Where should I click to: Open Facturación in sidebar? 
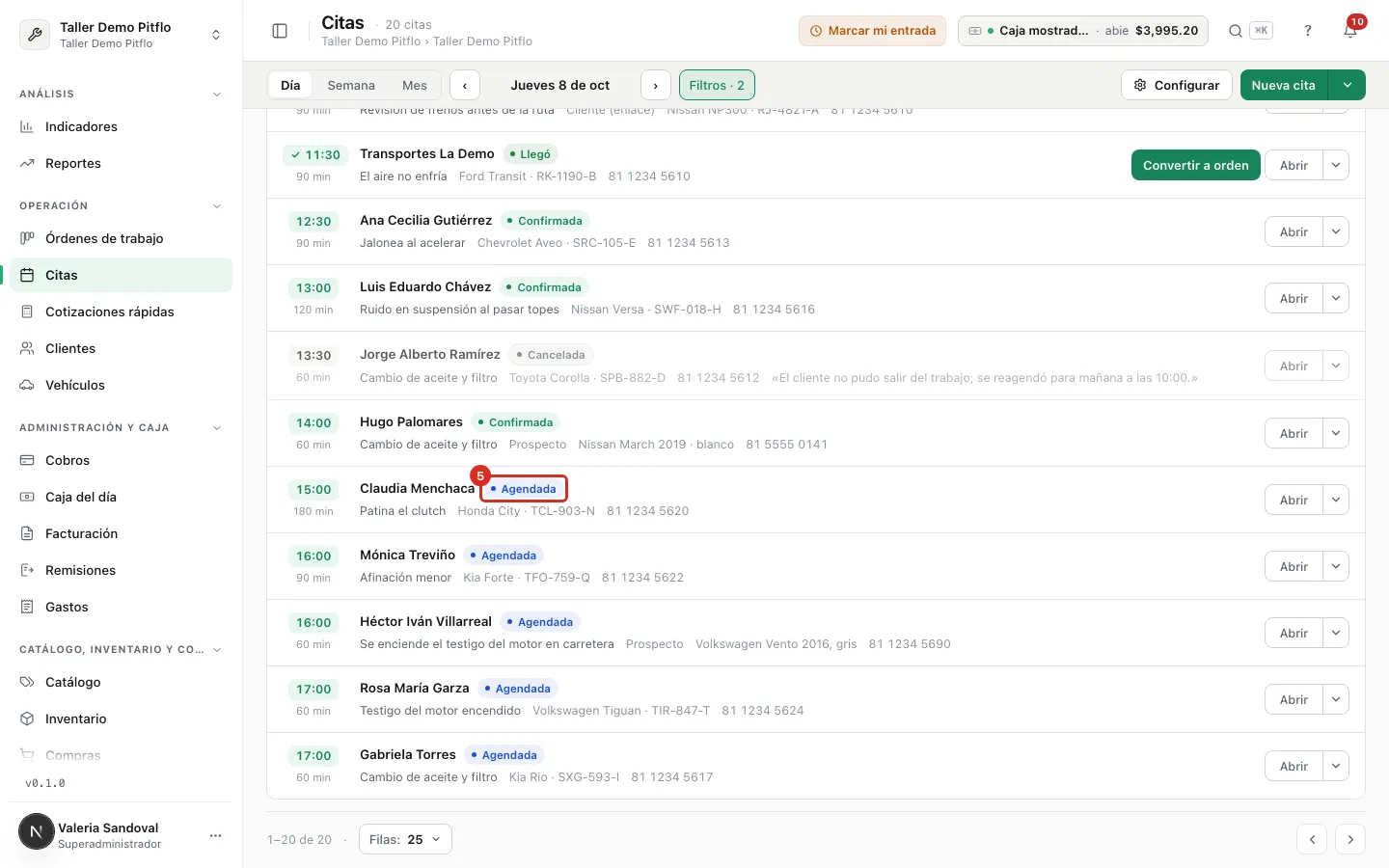[122, 533]
